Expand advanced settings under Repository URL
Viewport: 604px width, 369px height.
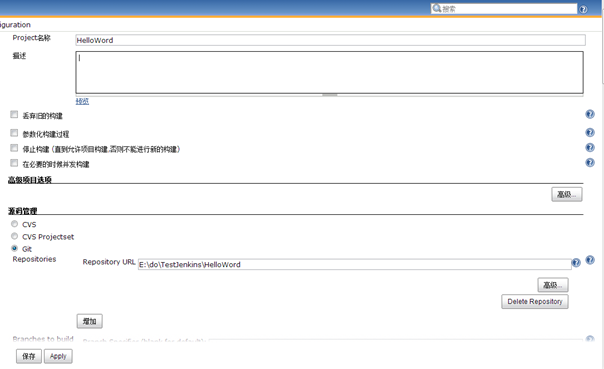coord(553,285)
